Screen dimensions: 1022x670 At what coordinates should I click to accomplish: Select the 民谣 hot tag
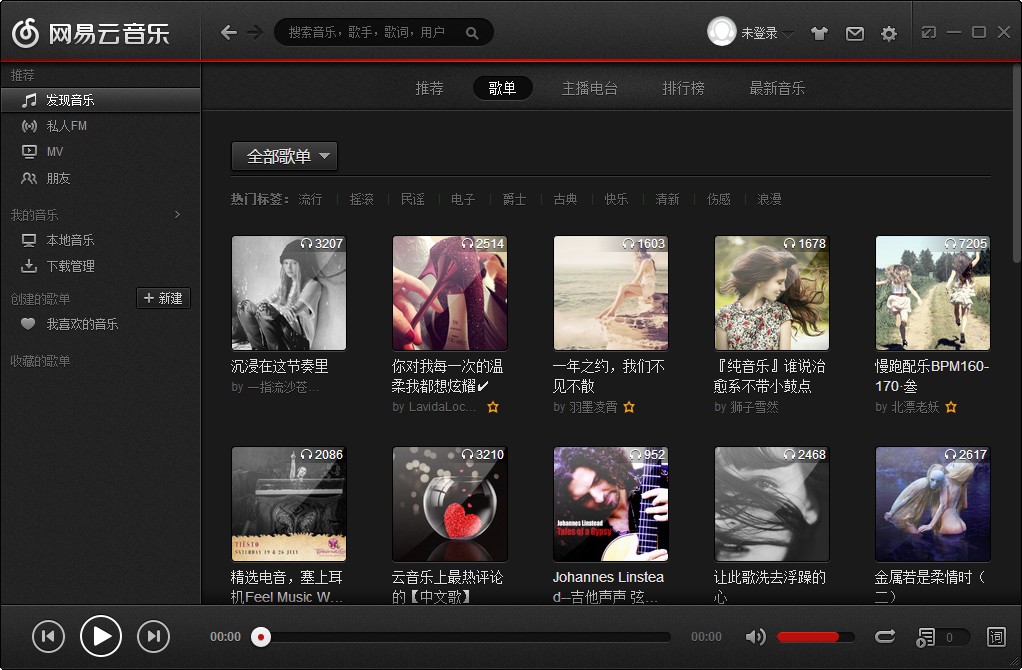click(412, 199)
